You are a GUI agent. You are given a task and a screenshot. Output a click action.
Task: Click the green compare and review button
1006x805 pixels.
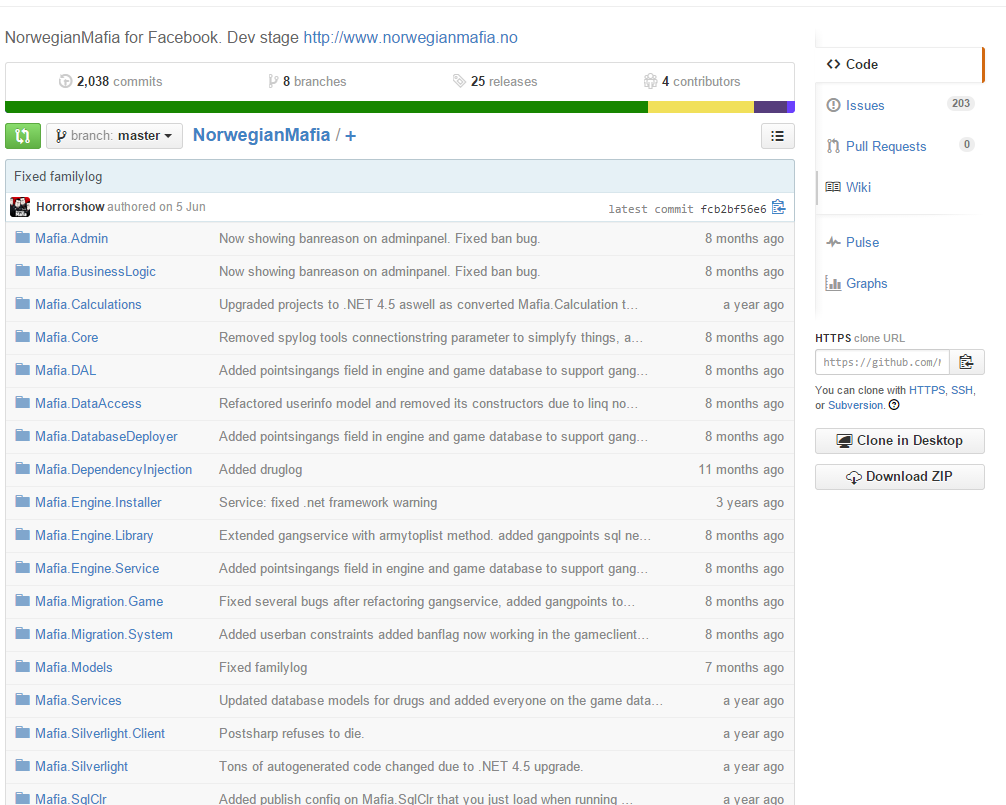(23, 136)
